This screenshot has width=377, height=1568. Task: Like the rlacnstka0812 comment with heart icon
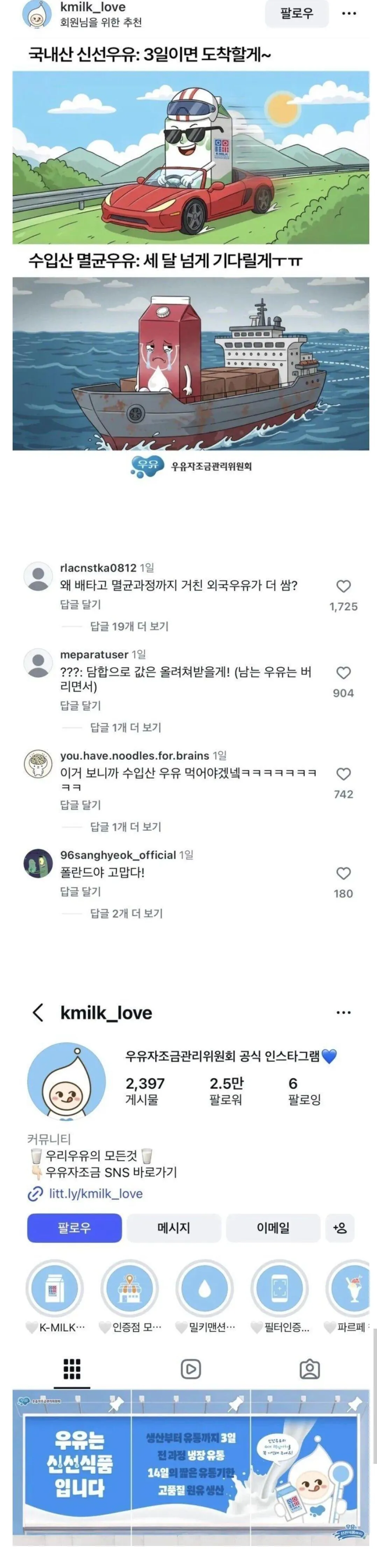click(343, 586)
